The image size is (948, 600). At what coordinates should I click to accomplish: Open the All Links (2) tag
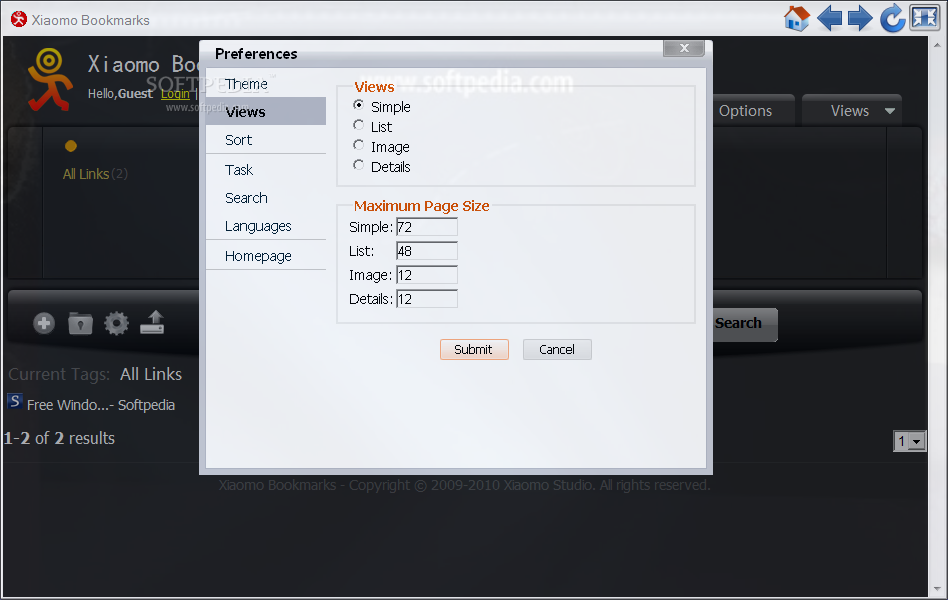pyautogui.click(x=95, y=174)
